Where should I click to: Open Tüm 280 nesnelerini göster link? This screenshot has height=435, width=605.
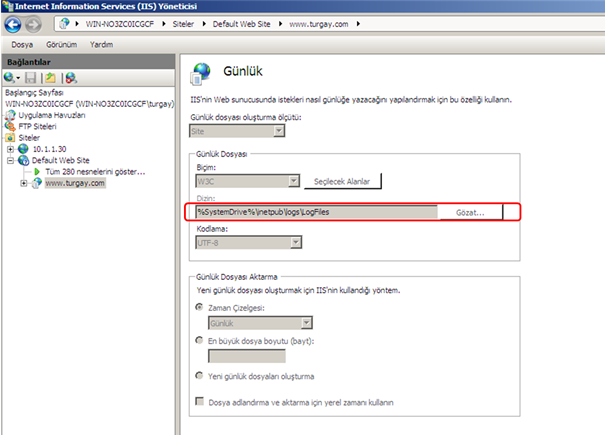pos(95,171)
